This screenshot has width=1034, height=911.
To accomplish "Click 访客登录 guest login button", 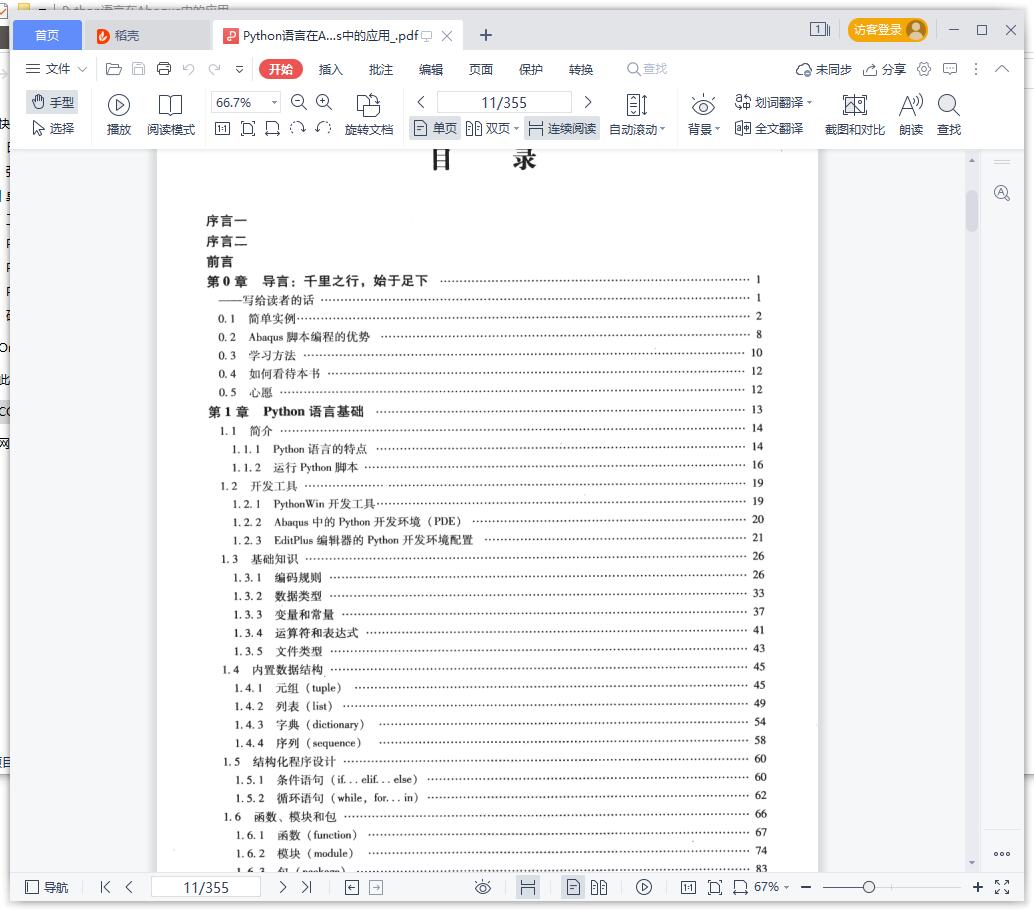I will (x=887, y=30).
